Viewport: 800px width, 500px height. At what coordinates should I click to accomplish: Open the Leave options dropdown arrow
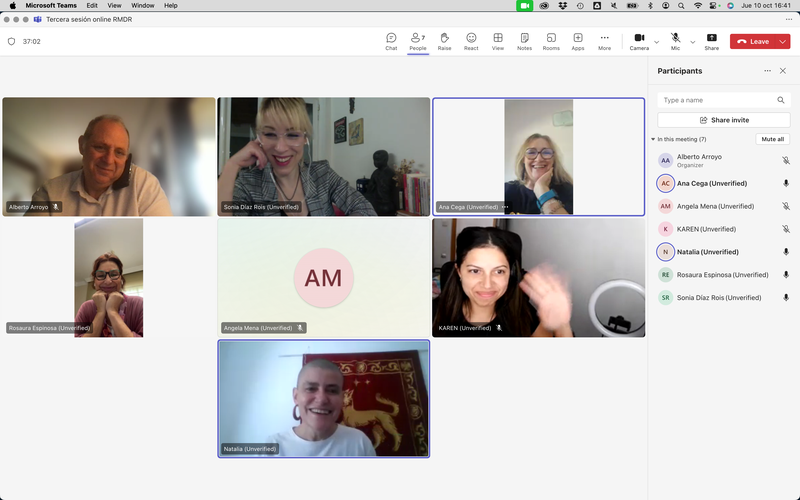point(783,41)
